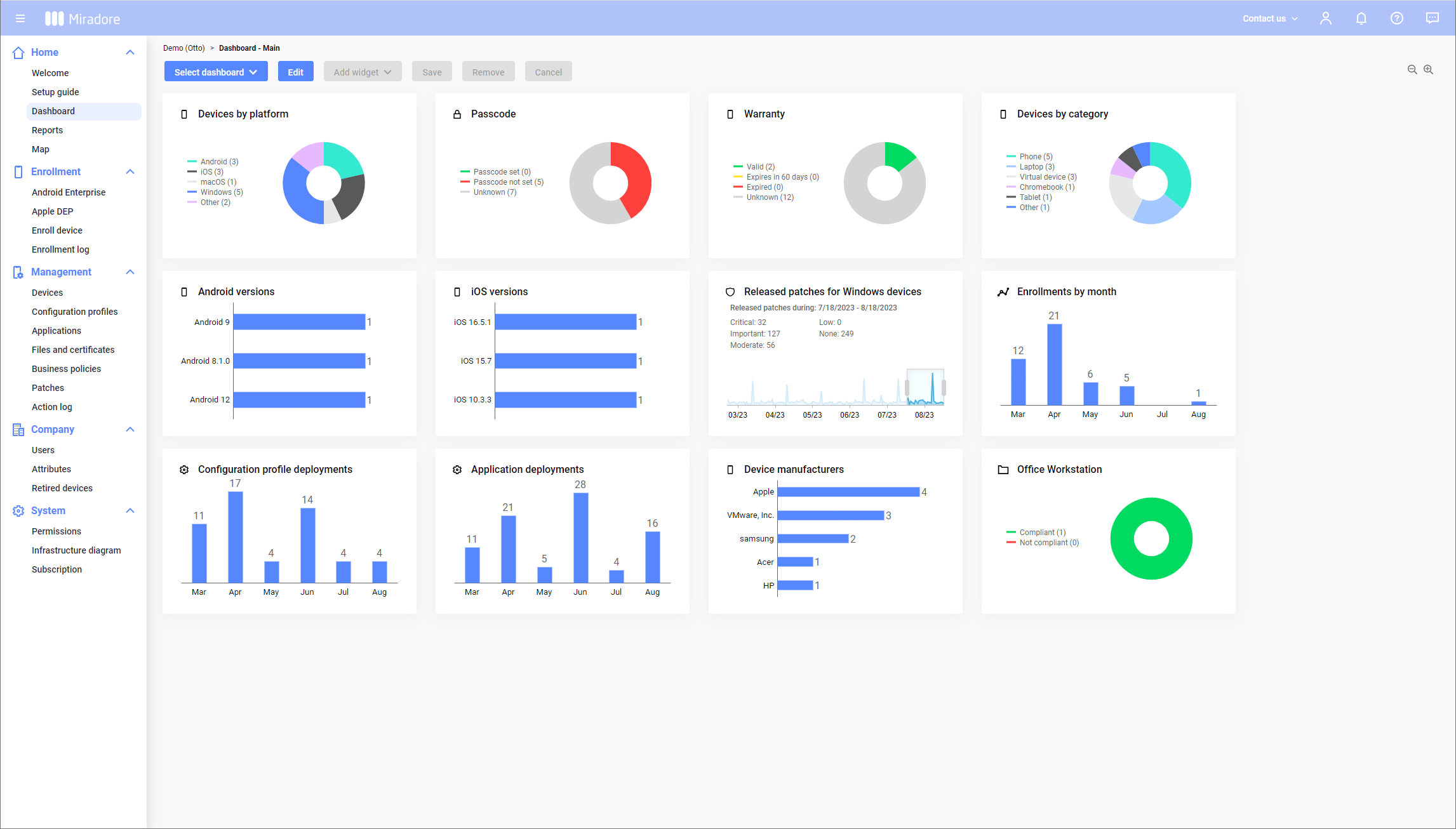Click the Devices by category mobile icon
This screenshot has height=829, width=1456.
pos(1000,114)
